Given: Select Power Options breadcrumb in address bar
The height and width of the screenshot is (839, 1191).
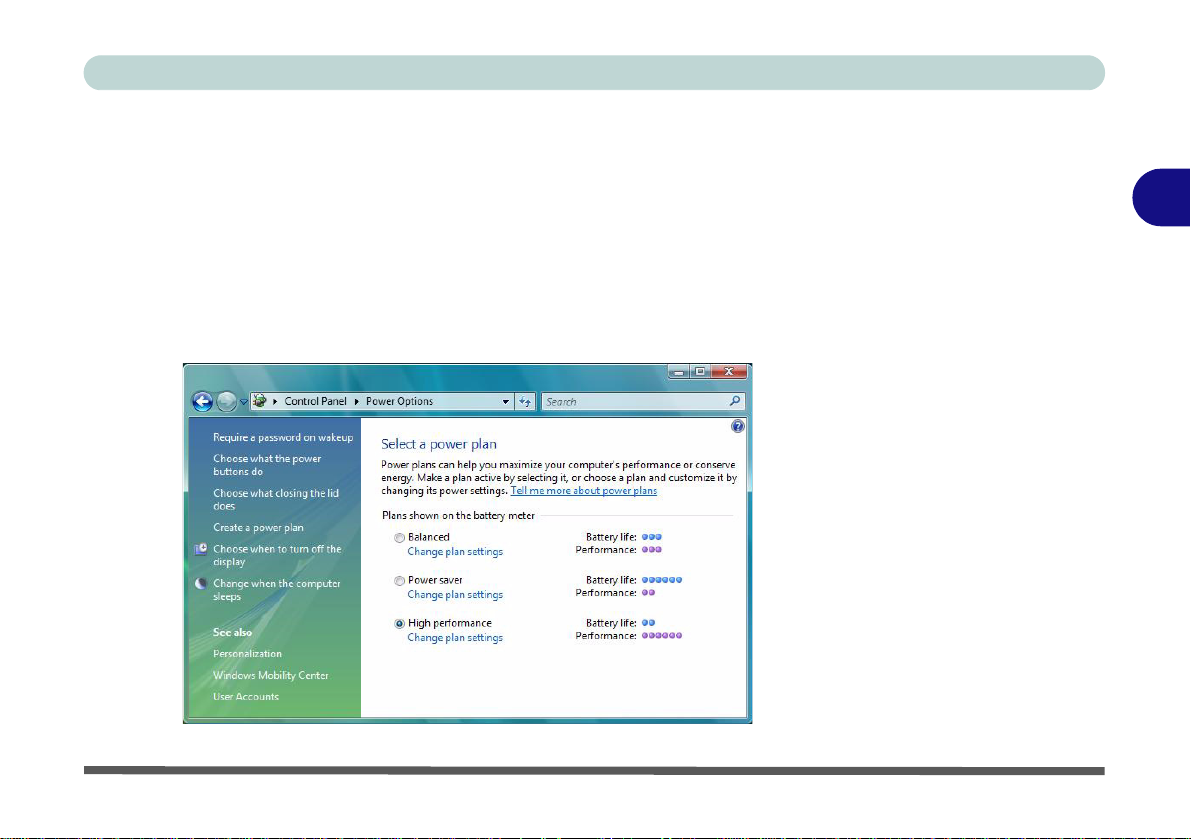Looking at the screenshot, I should [400, 401].
